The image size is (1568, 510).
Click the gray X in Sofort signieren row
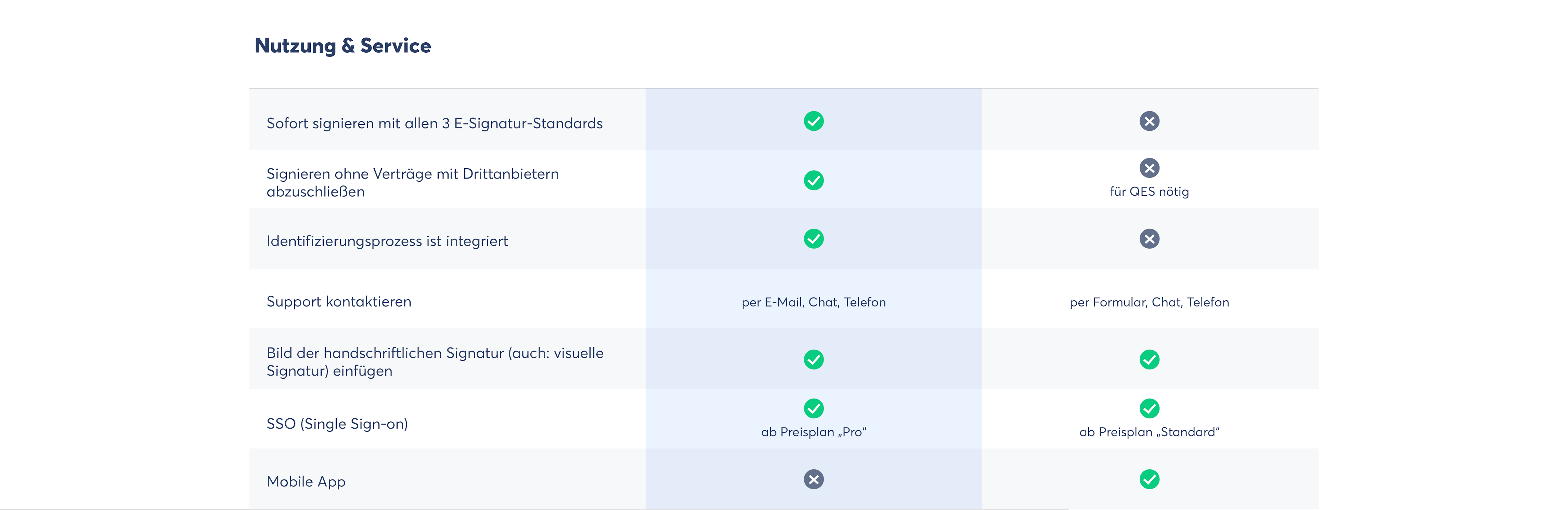(1149, 121)
